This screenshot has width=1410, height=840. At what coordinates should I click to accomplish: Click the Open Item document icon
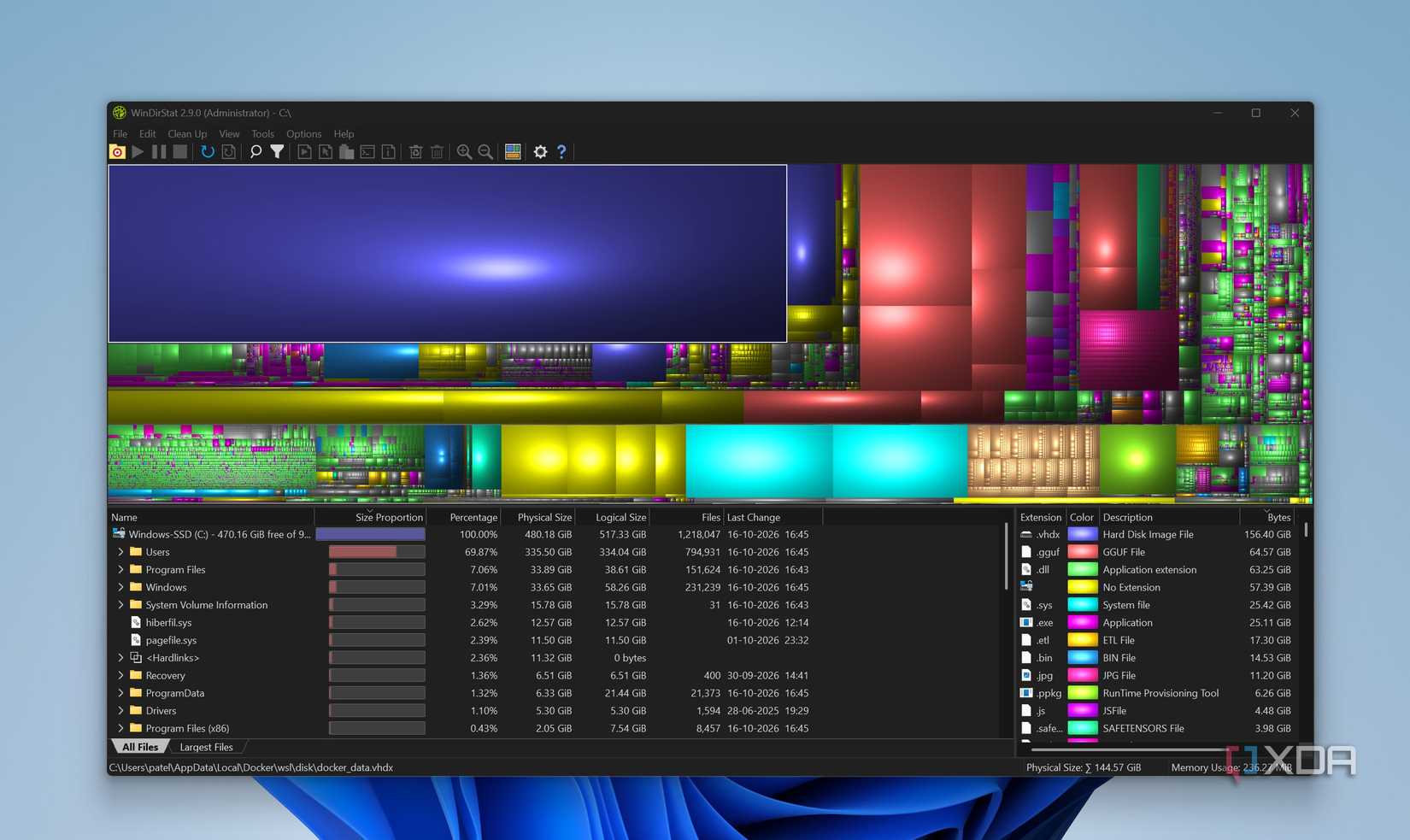304,152
